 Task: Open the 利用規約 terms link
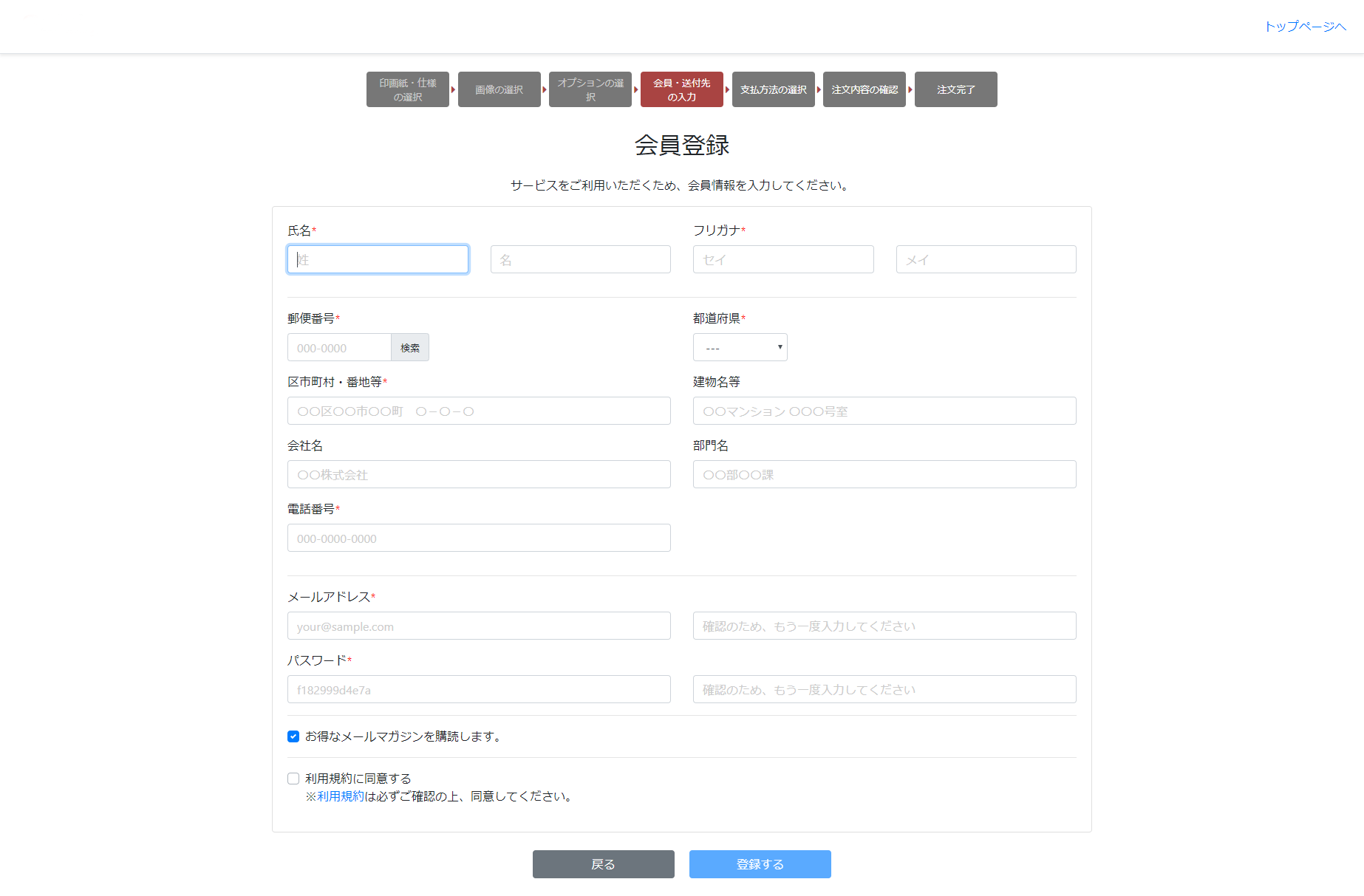[340, 796]
